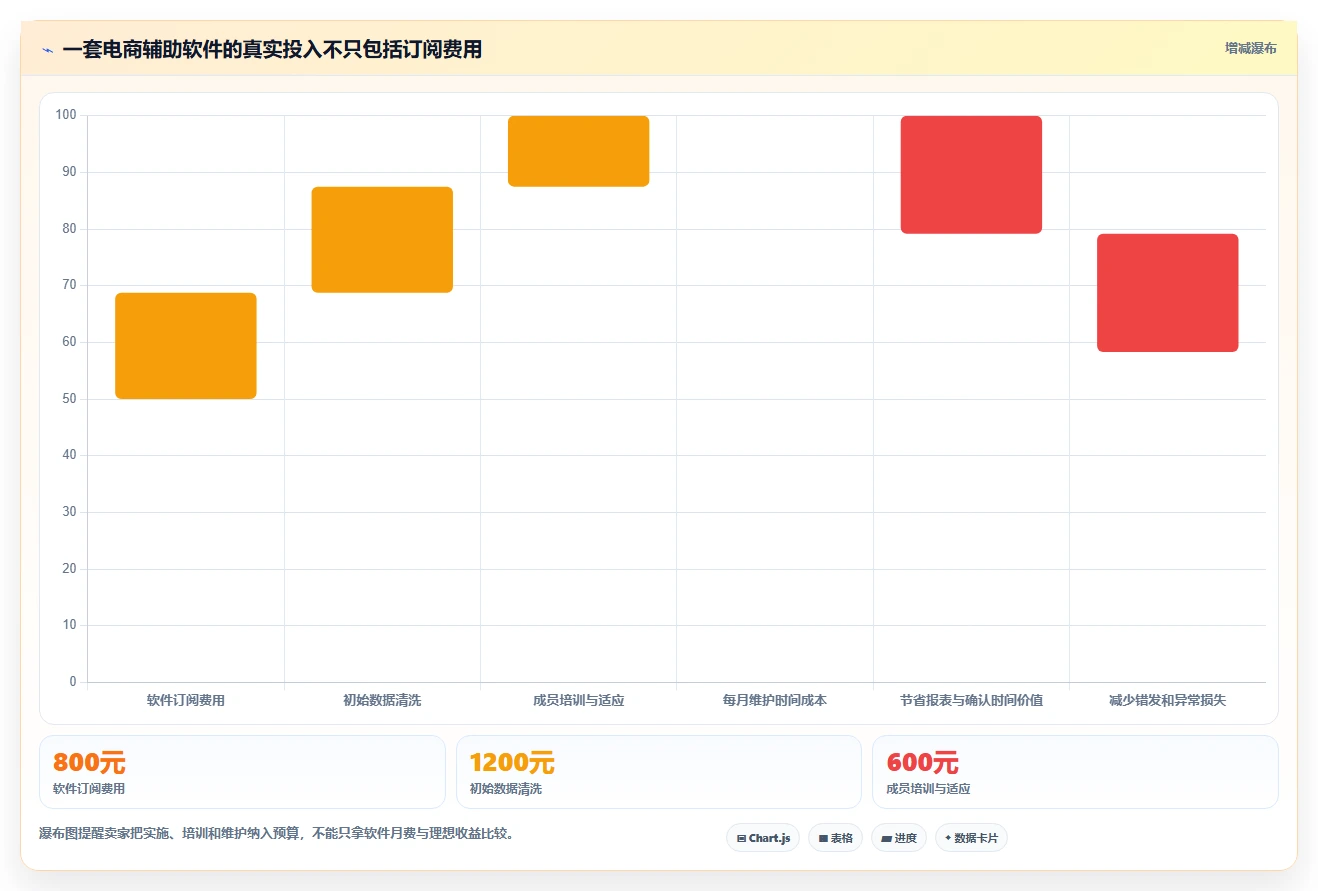This screenshot has width=1318, height=891.
Task: Click the 每月维护时间成本 x-axis label
Action: pos(775,701)
